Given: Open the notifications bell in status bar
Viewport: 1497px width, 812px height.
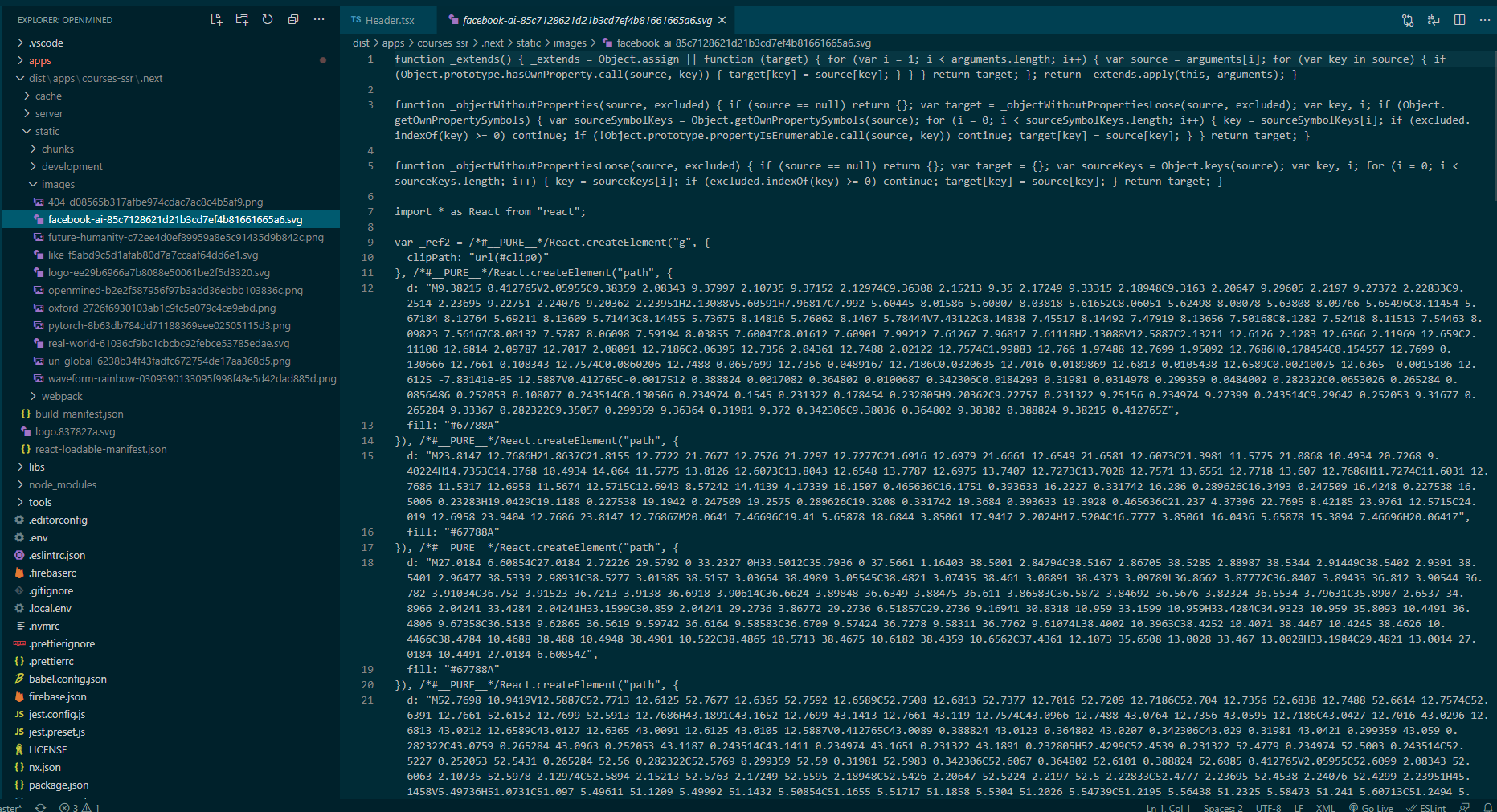Looking at the screenshot, I should (1488, 808).
